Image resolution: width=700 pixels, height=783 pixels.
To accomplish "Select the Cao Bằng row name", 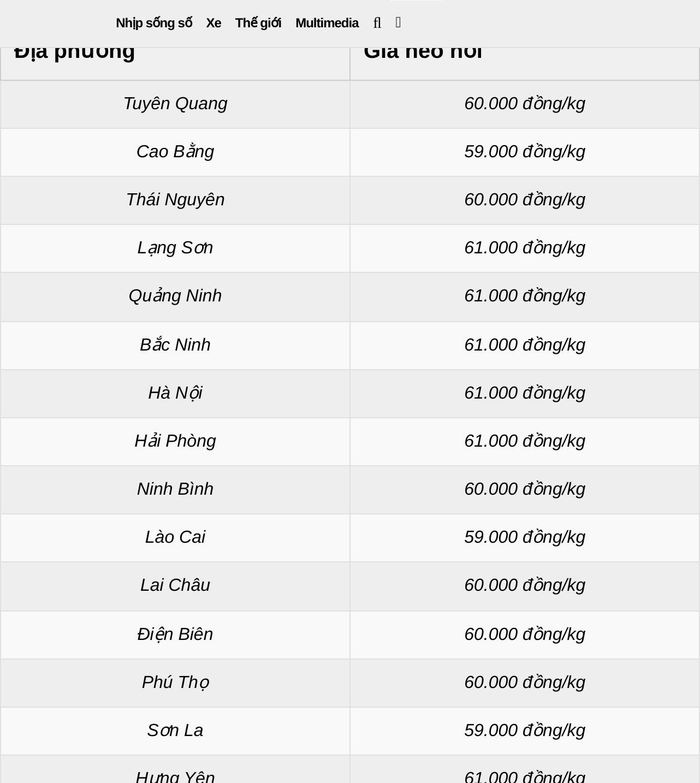I will (175, 152).
